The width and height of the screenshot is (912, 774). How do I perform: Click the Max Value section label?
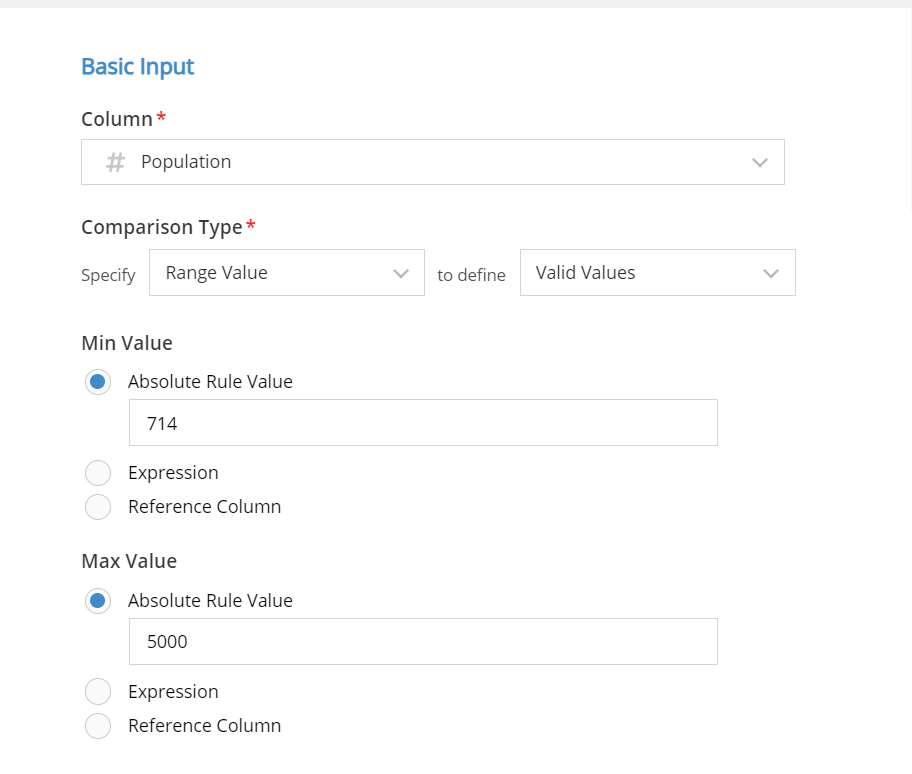coord(129,561)
